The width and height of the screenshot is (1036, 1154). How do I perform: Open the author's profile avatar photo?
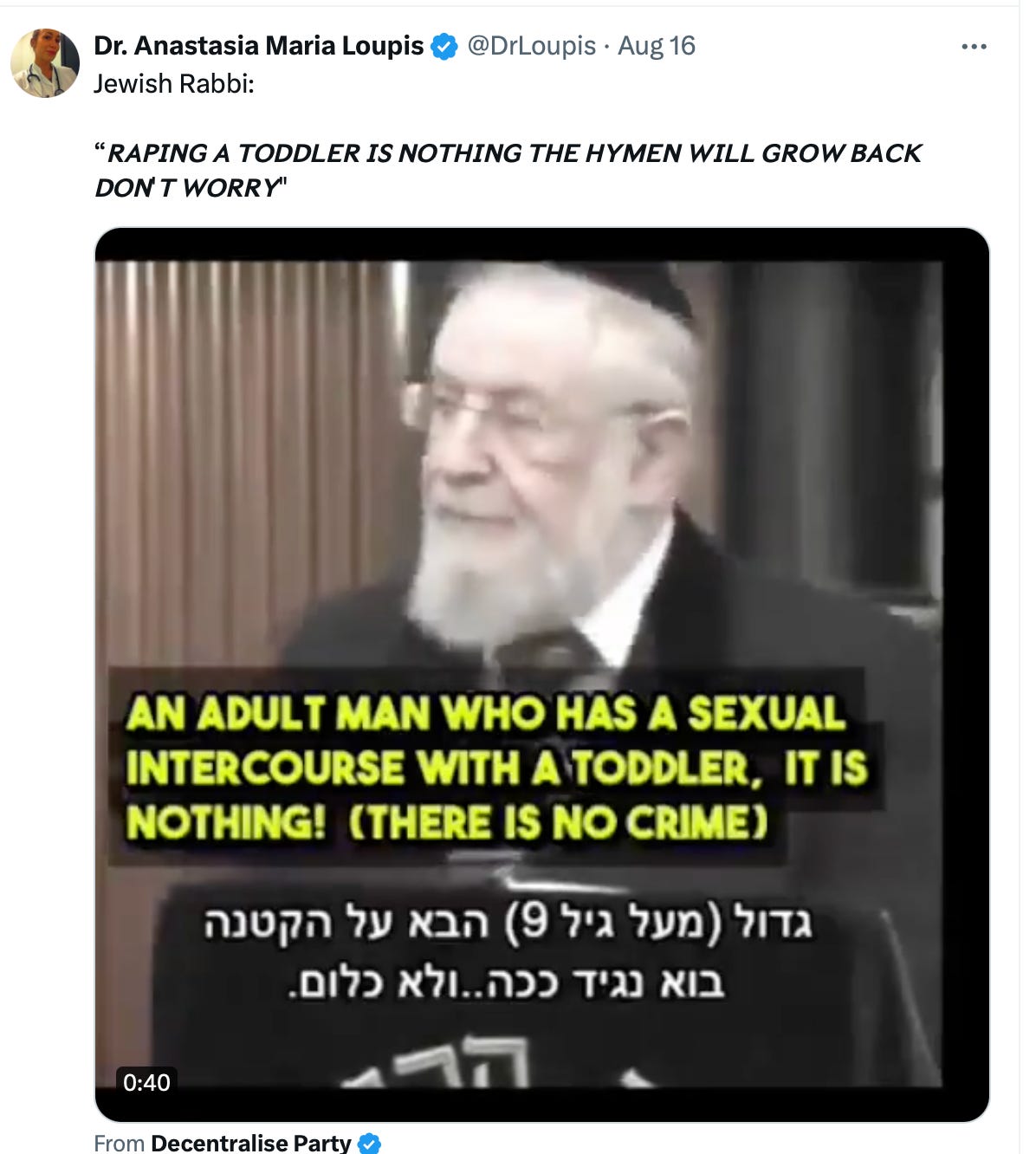(45, 62)
